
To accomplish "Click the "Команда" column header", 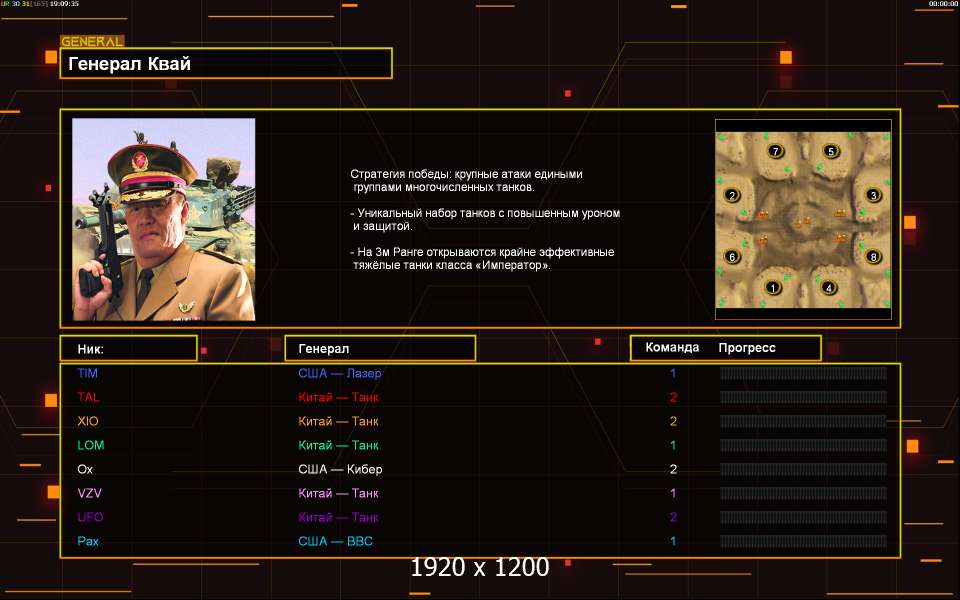I will 672,348.
